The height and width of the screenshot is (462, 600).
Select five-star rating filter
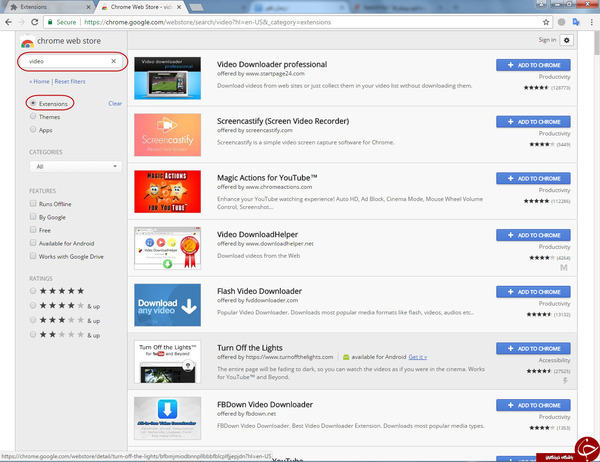coord(33,291)
